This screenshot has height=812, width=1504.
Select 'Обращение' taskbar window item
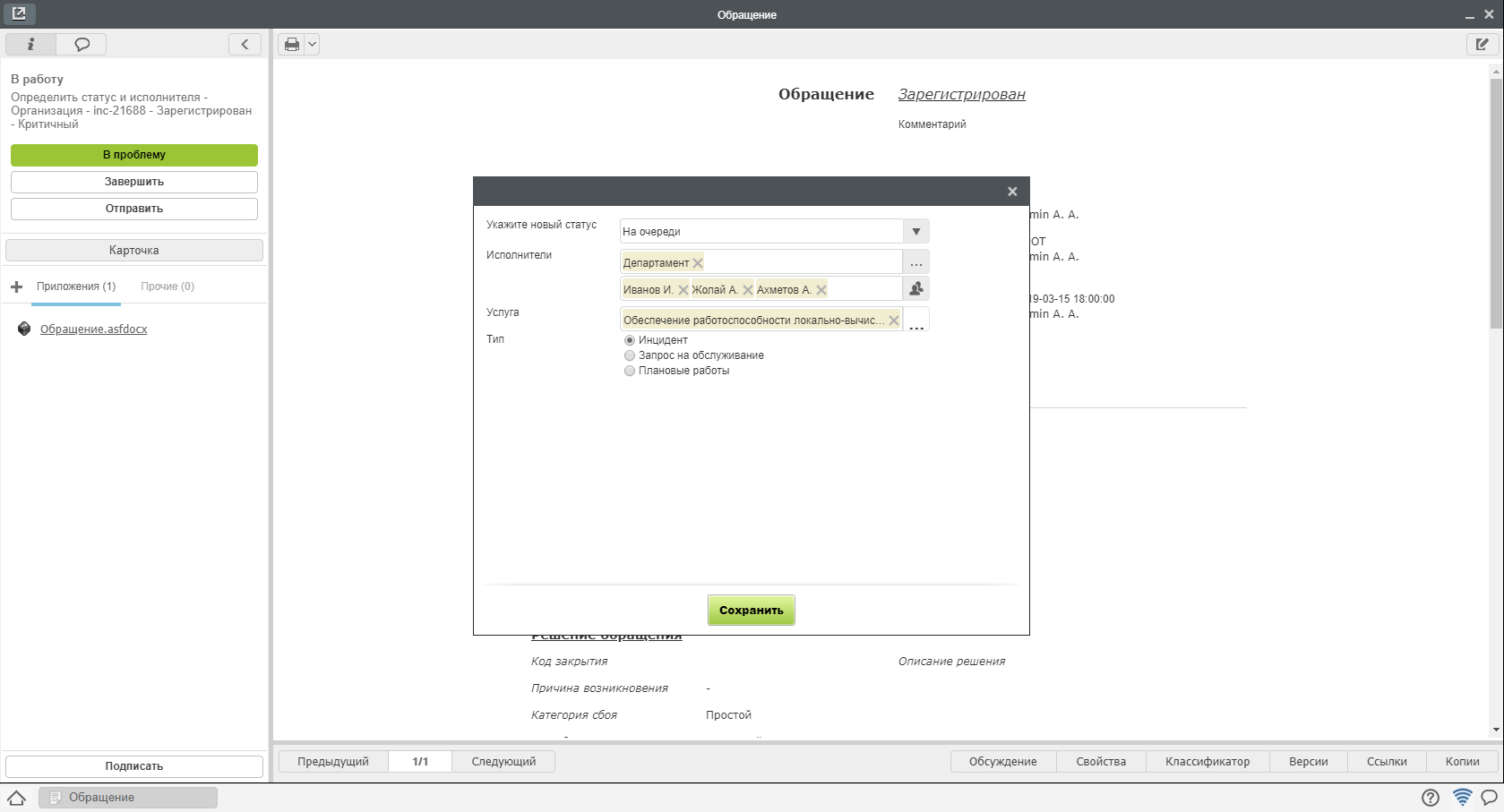pyautogui.click(x=128, y=798)
